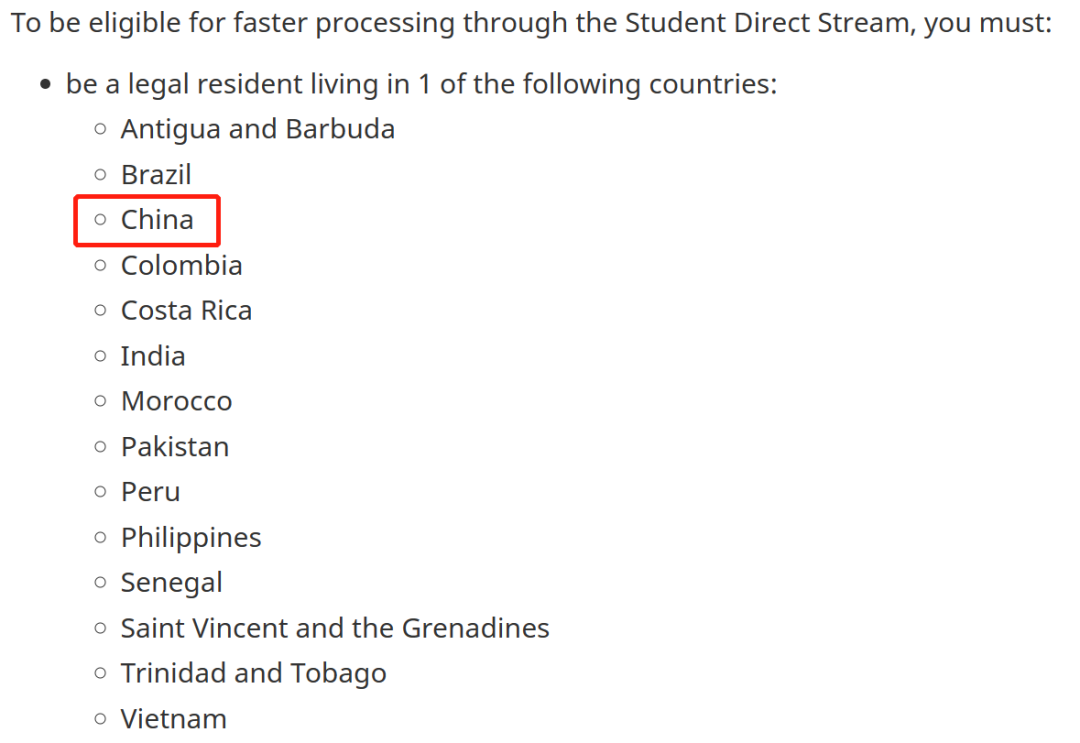Click the Morocco list entry

(176, 401)
